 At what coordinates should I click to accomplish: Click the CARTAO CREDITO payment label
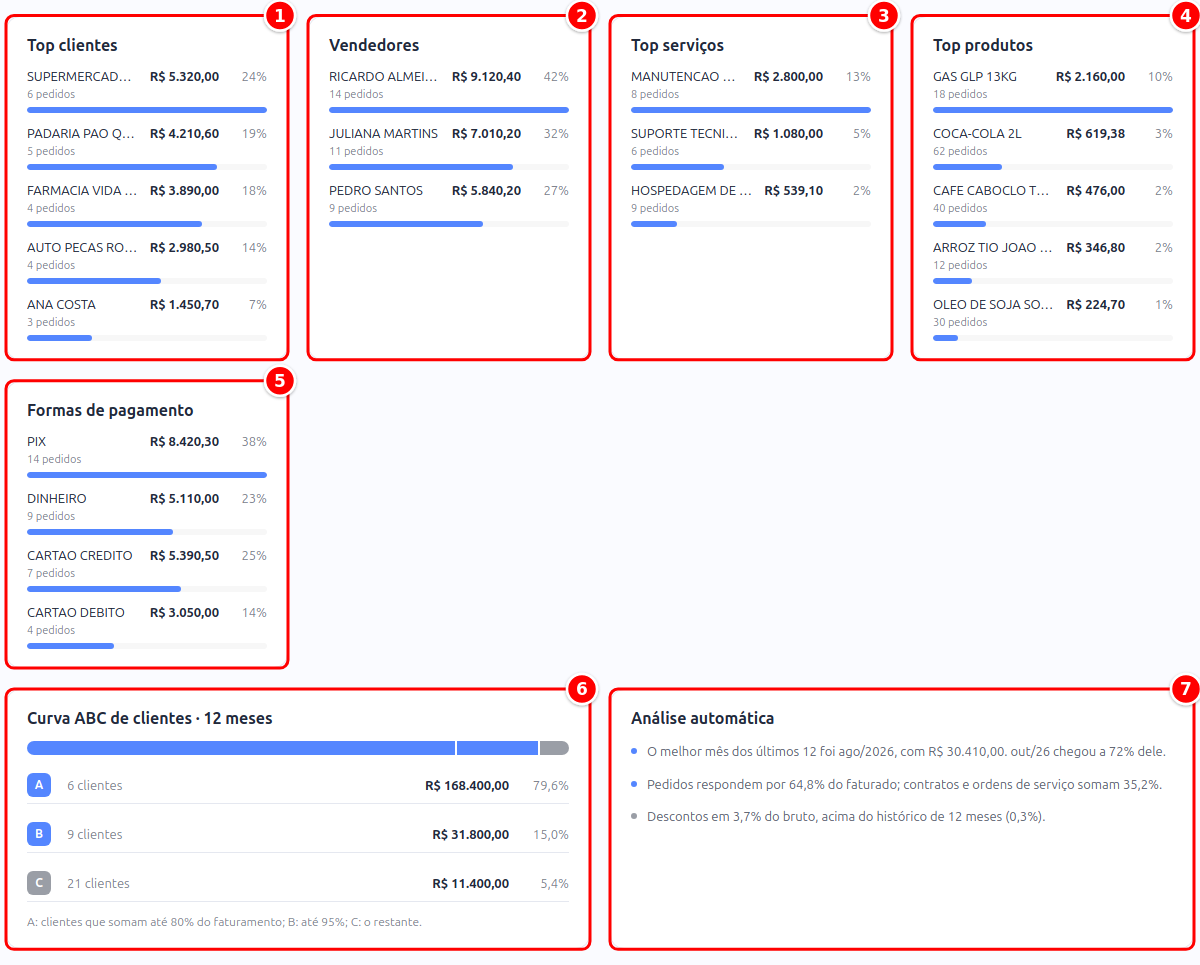pos(80,556)
